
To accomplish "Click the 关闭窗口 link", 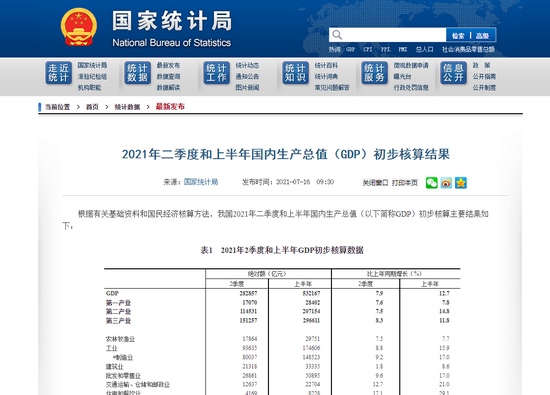I will point(375,183).
